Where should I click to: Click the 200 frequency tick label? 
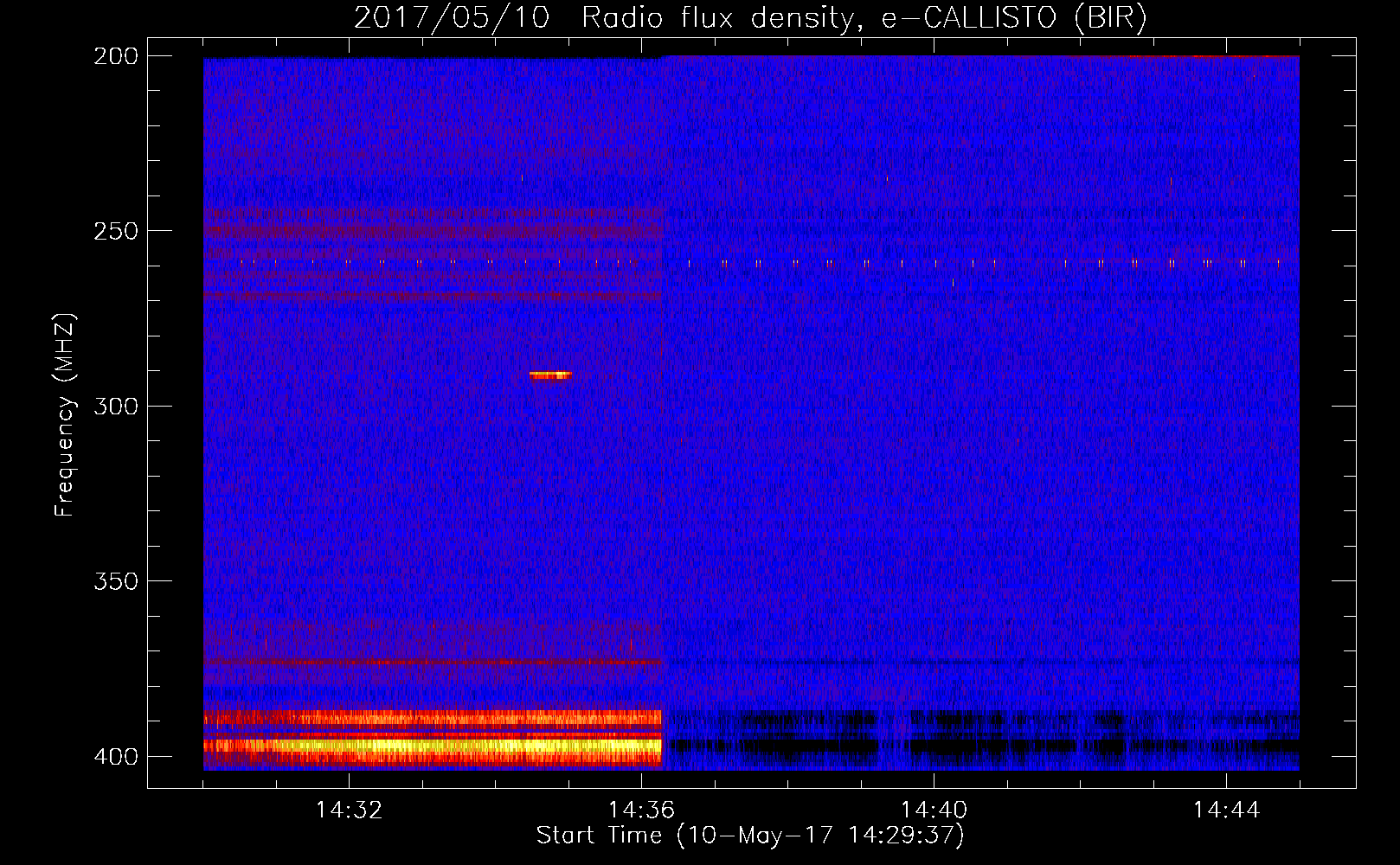(x=116, y=56)
